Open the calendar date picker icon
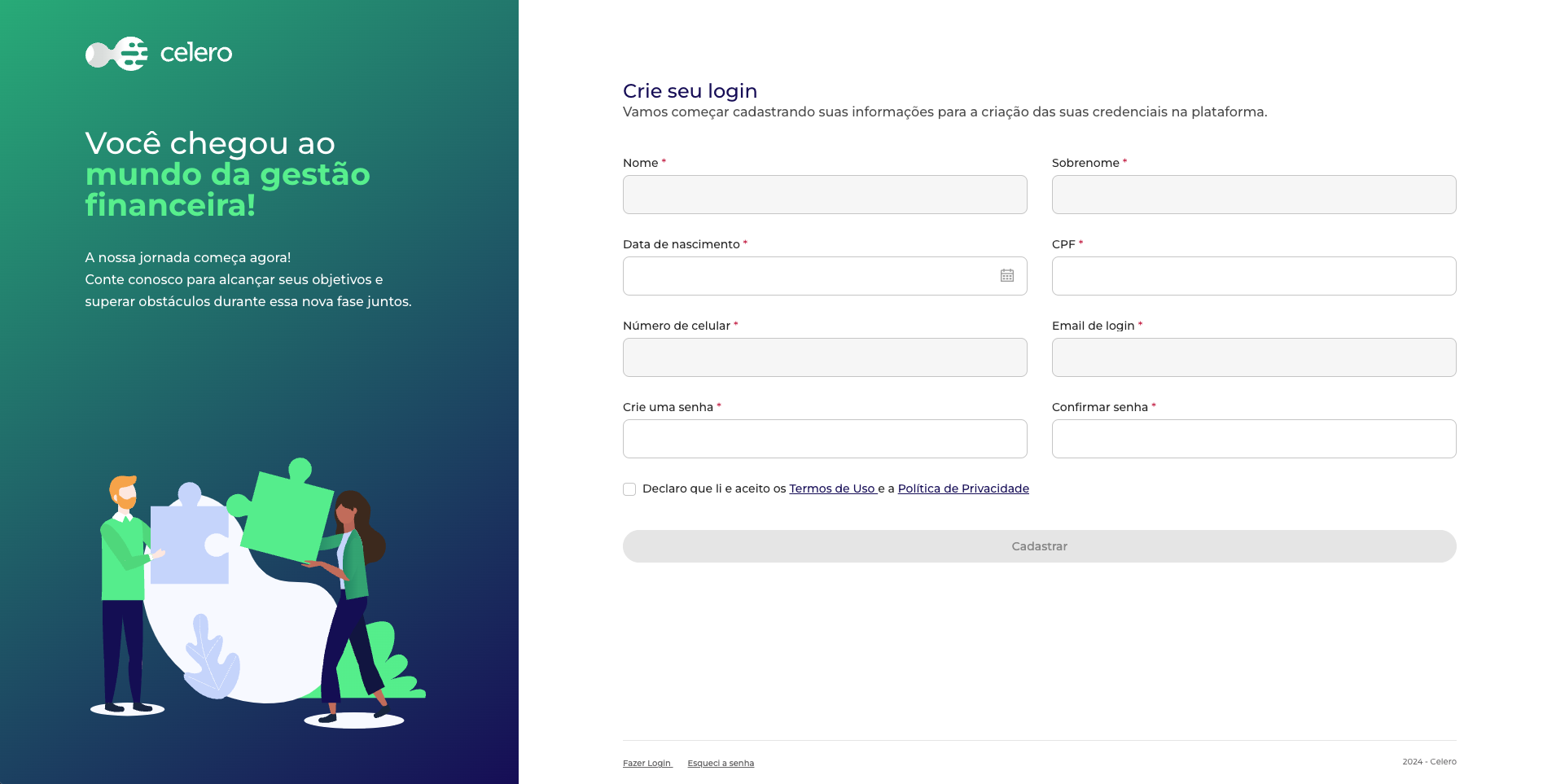 pos(1007,276)
